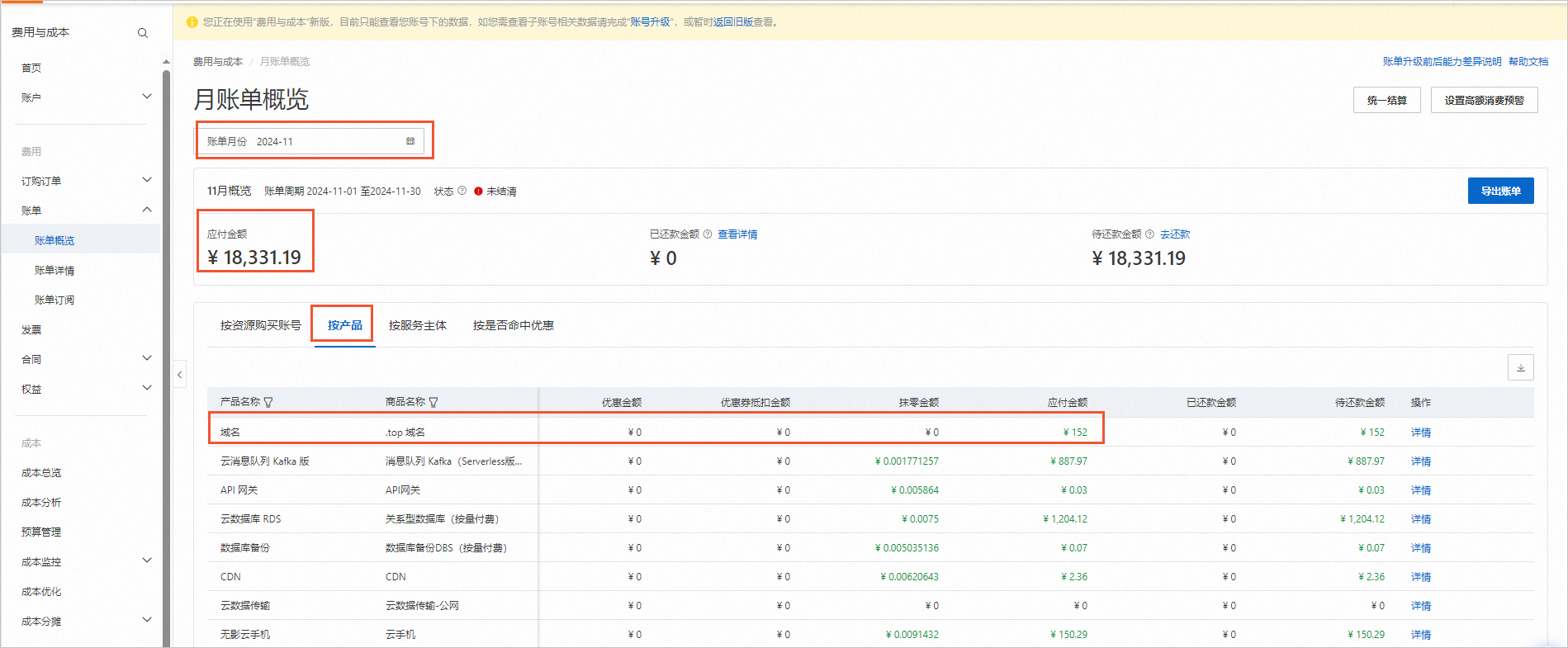Click the 去还款 link
The width and height of the screenshot is (1568, 648).
pos(1175,234)
